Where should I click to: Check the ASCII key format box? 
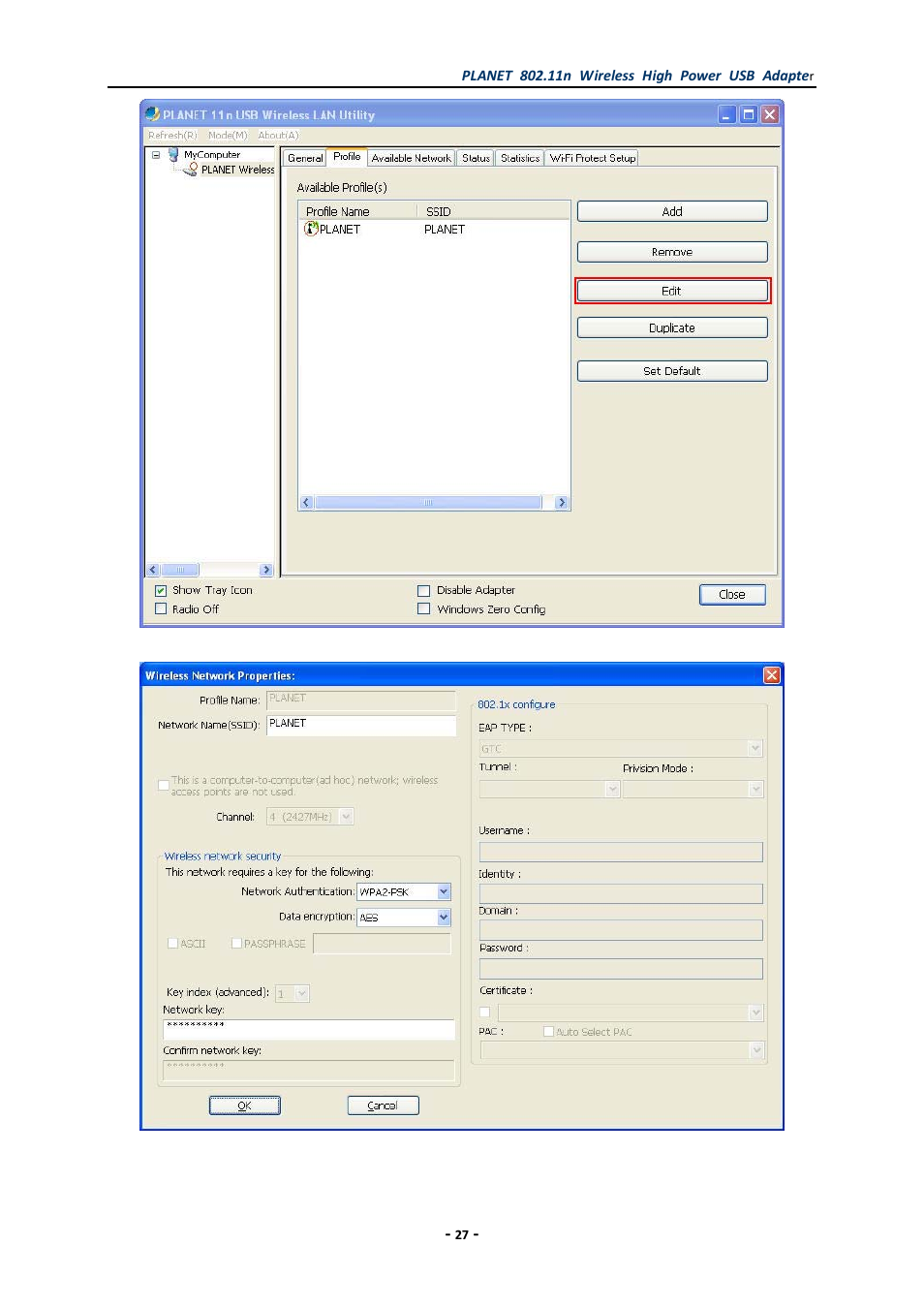click(x=173, y=943)
